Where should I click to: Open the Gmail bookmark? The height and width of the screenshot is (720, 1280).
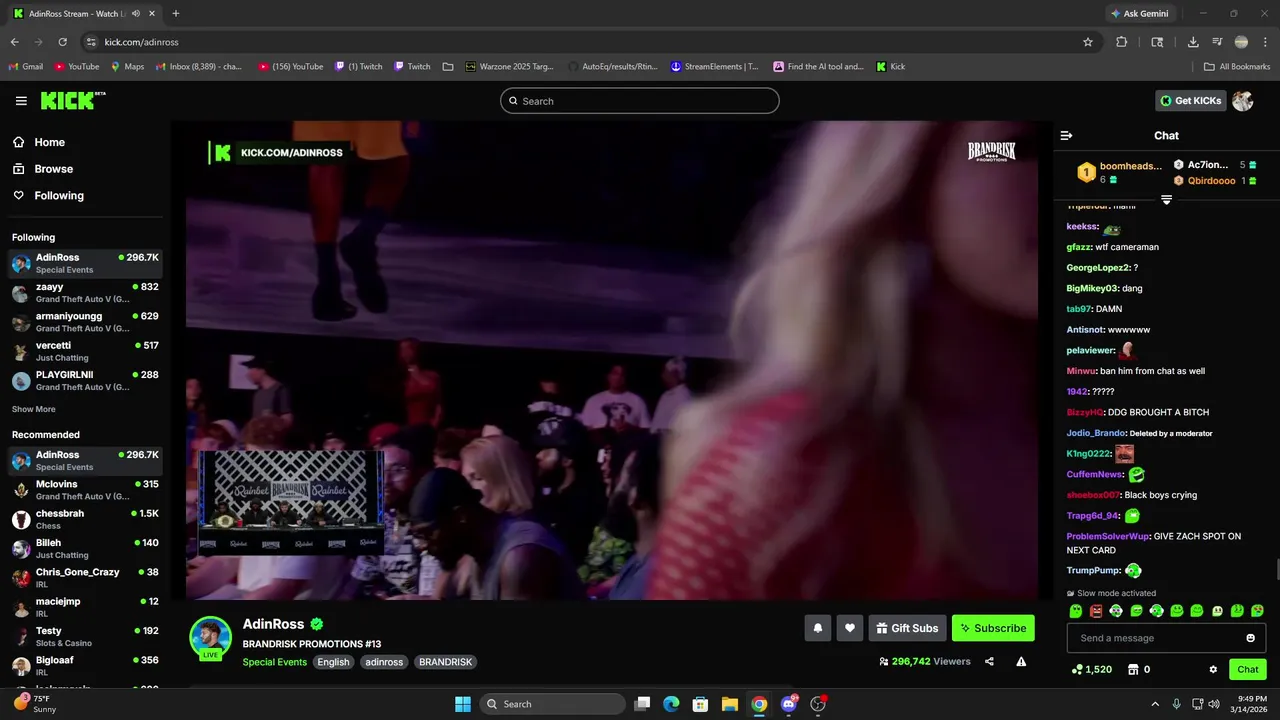click(26, 67)
